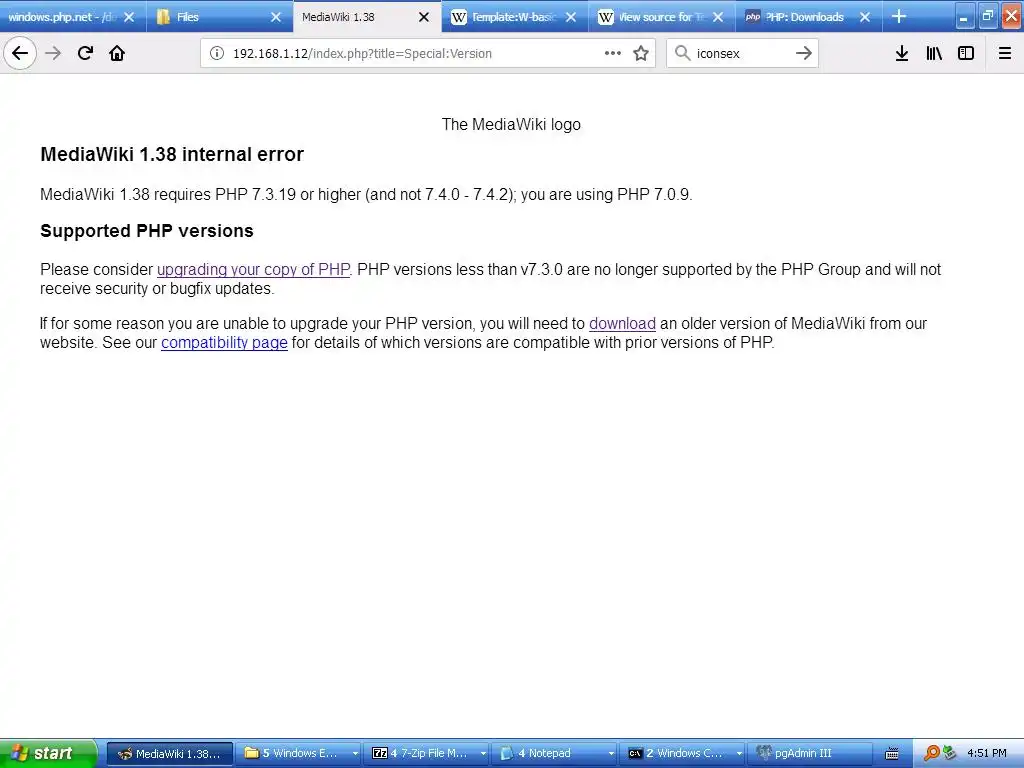Expand the Windows Explorer group dropdown arrow
The width and height of the screenshot is (1024, 768).
coord(355,754)
